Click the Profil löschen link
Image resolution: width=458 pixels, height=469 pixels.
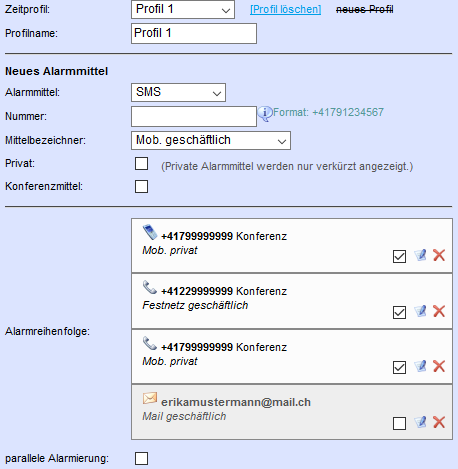tap(286, 9)
